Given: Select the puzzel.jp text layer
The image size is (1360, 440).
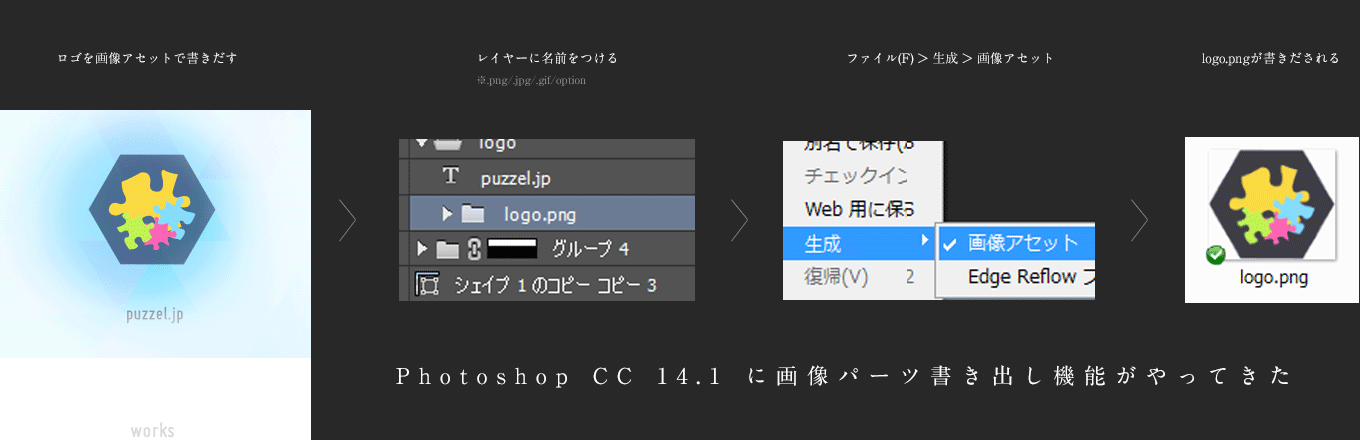Looking at the screenshot, I should pos(515,179).
